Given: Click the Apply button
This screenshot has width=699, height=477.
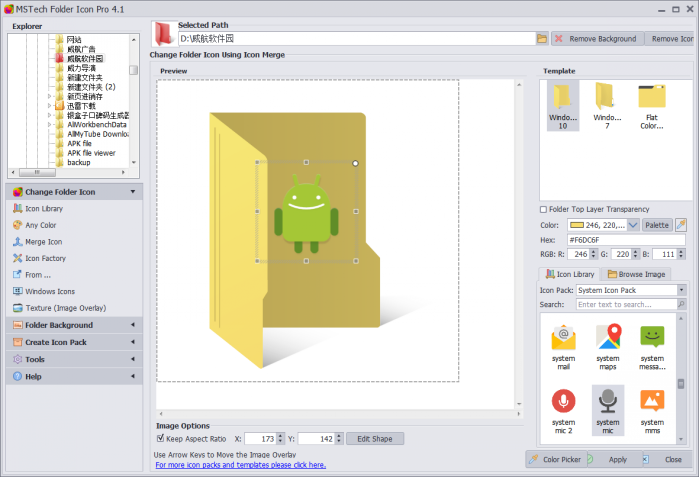Looking at the screenshot, I should pyautogui.click(x=613, y=459).
